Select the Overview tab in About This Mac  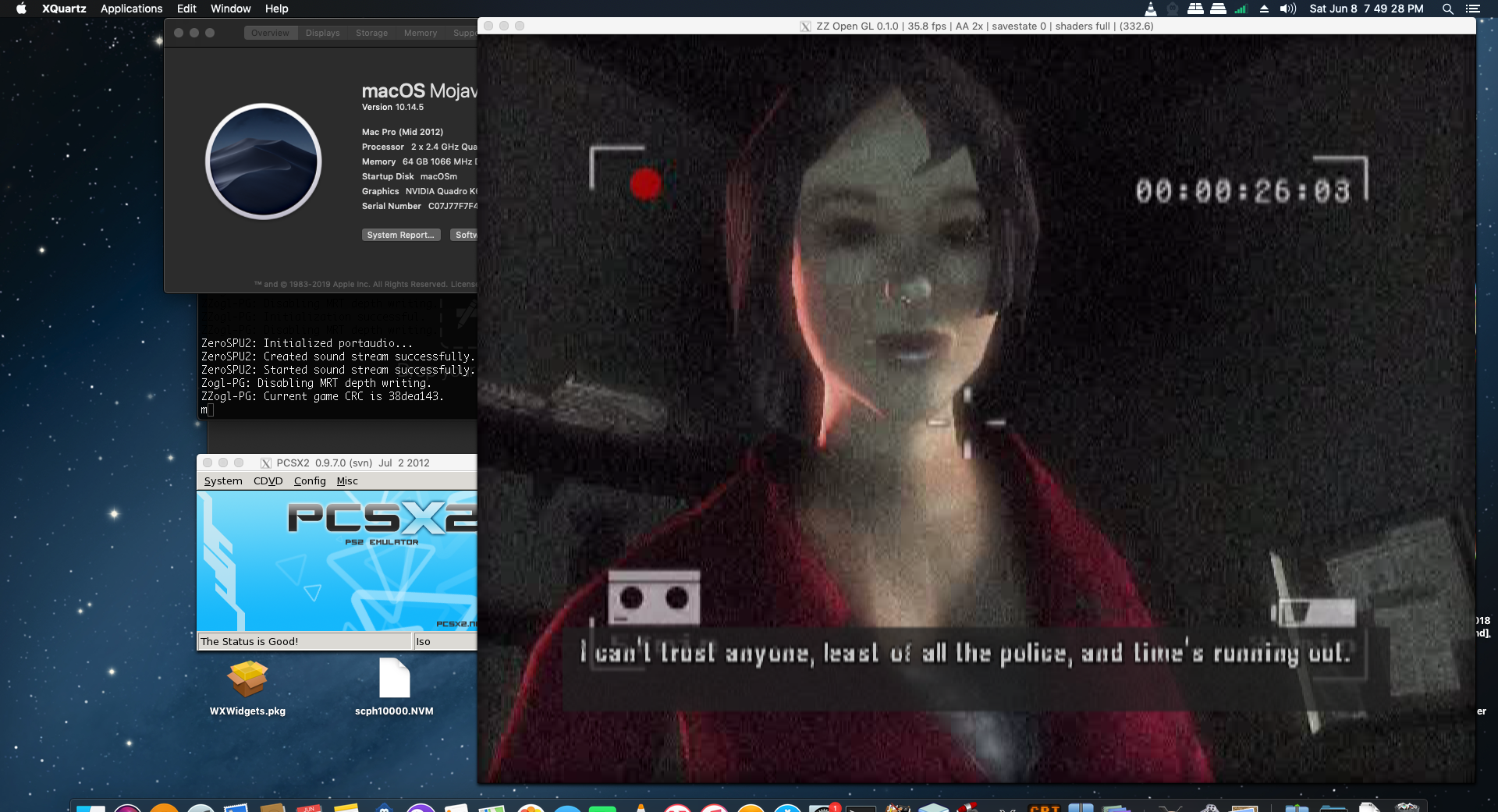270,33
